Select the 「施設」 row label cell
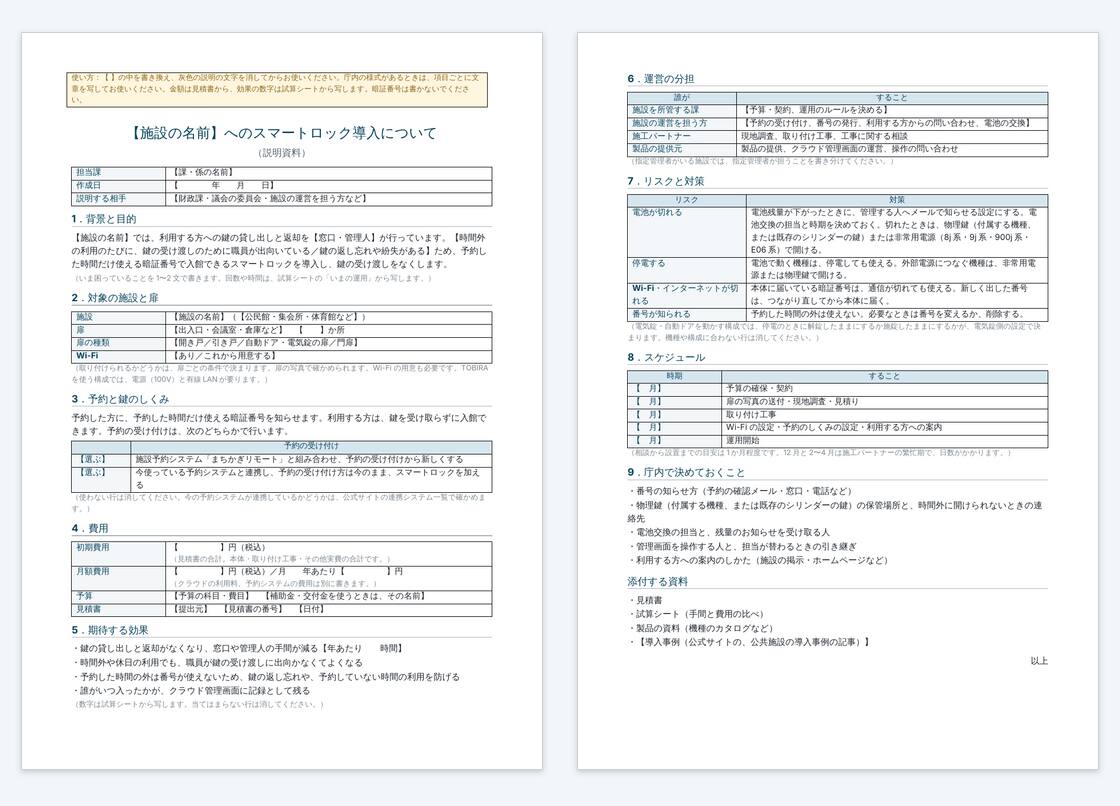Image resolution: width=1120 pixels, height=806 pixels. point(119,317)
